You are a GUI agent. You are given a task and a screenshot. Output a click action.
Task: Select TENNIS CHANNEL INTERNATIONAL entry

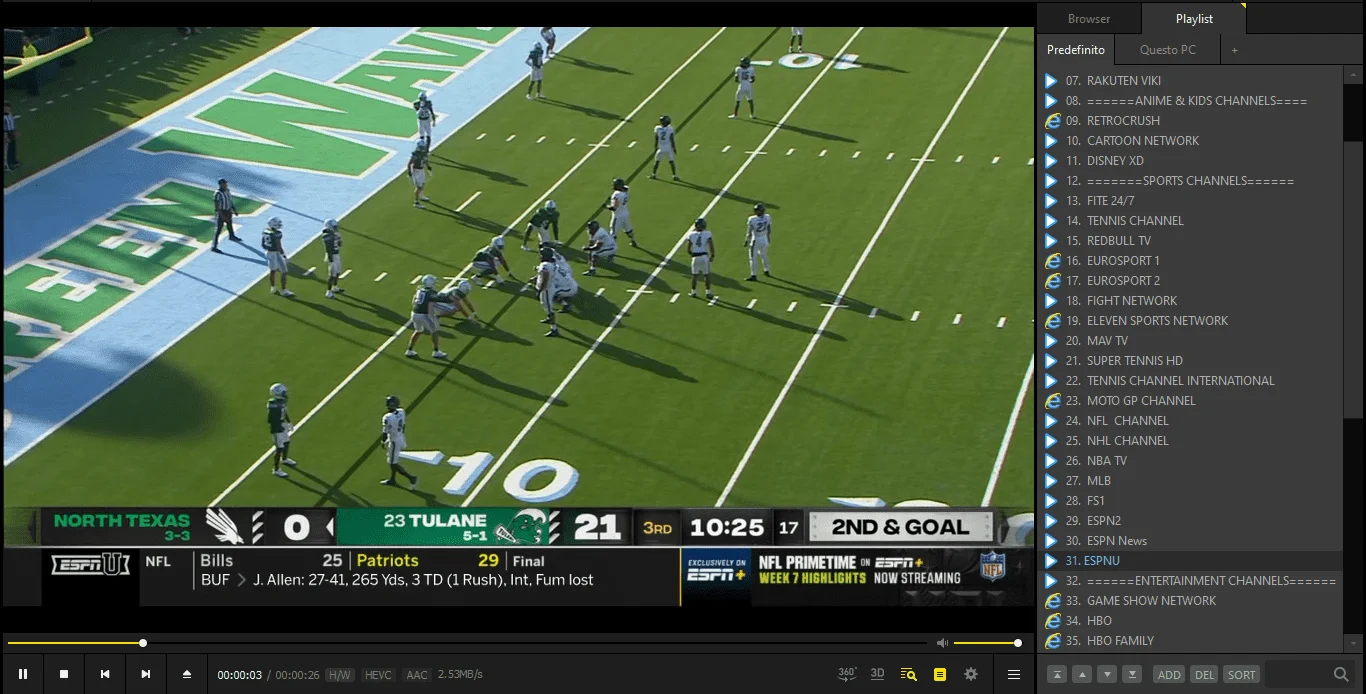[x=1190, y=380]
